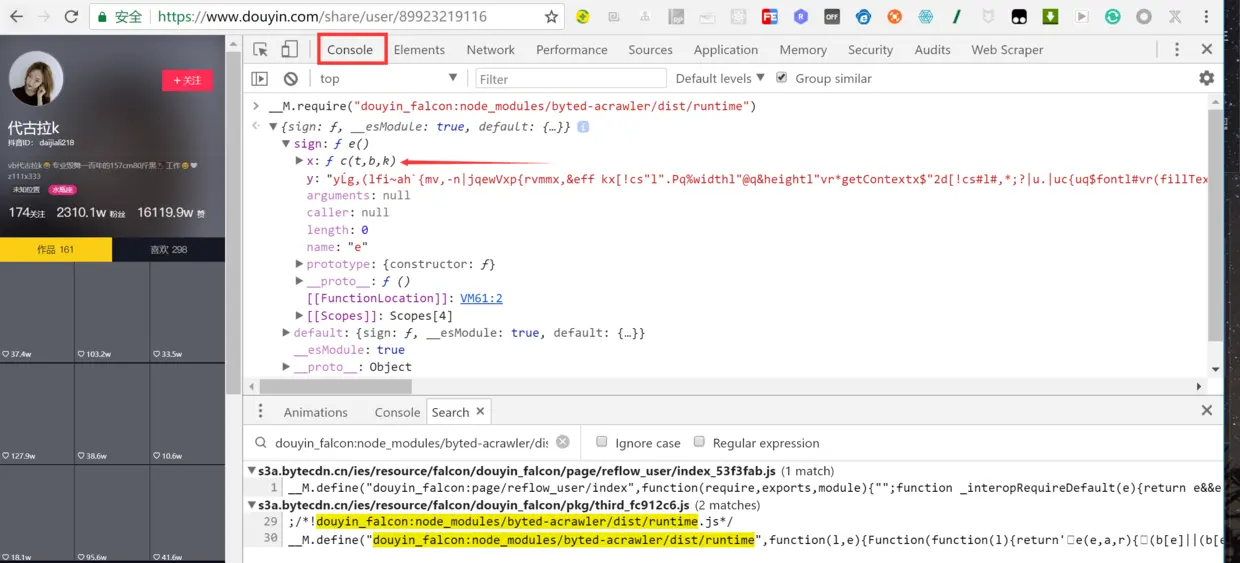
Task: Select the 喜欢 298 tab on the page
Action: [x=168, y=249]
